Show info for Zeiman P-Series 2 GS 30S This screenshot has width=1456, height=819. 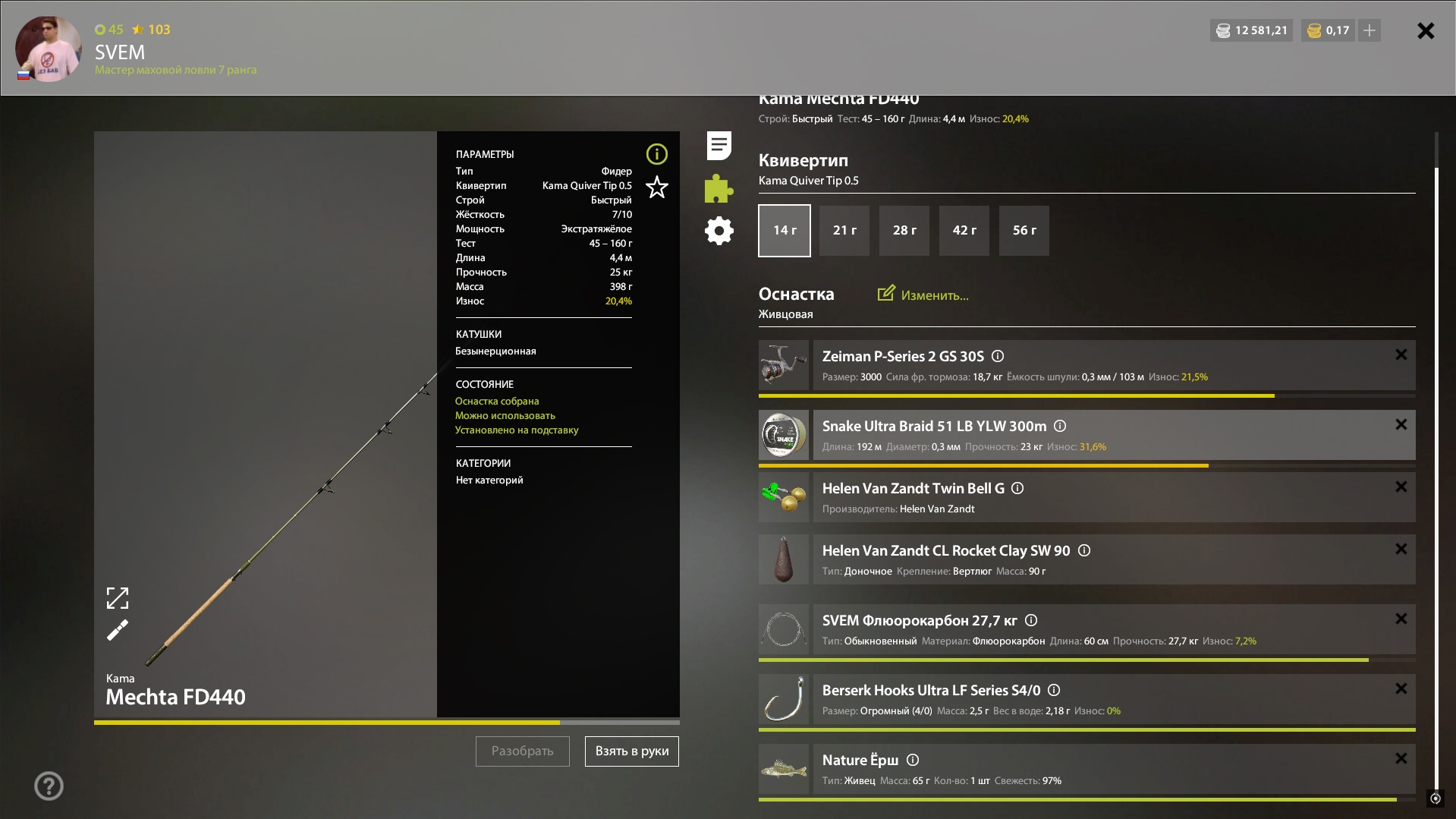(x=998, y=356)
